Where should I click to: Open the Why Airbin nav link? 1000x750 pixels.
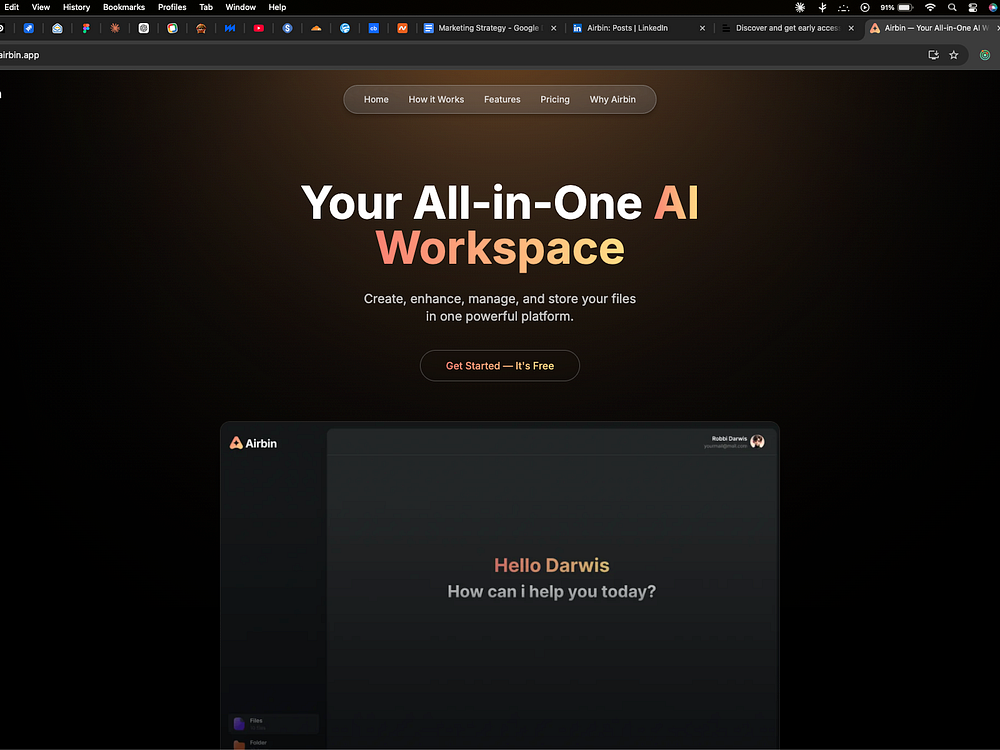click(x=612, y=99)
